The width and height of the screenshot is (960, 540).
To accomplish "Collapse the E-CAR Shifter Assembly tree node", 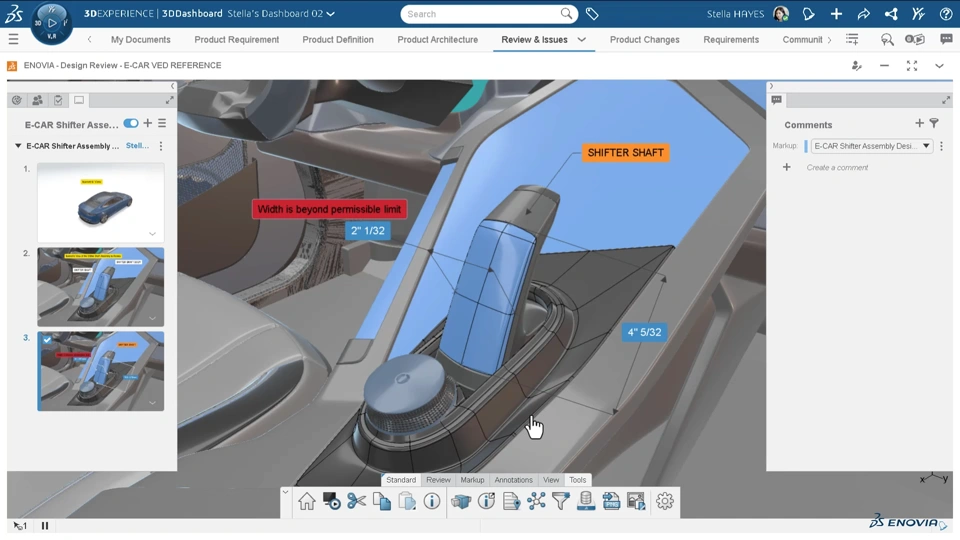I will point(18,146).
